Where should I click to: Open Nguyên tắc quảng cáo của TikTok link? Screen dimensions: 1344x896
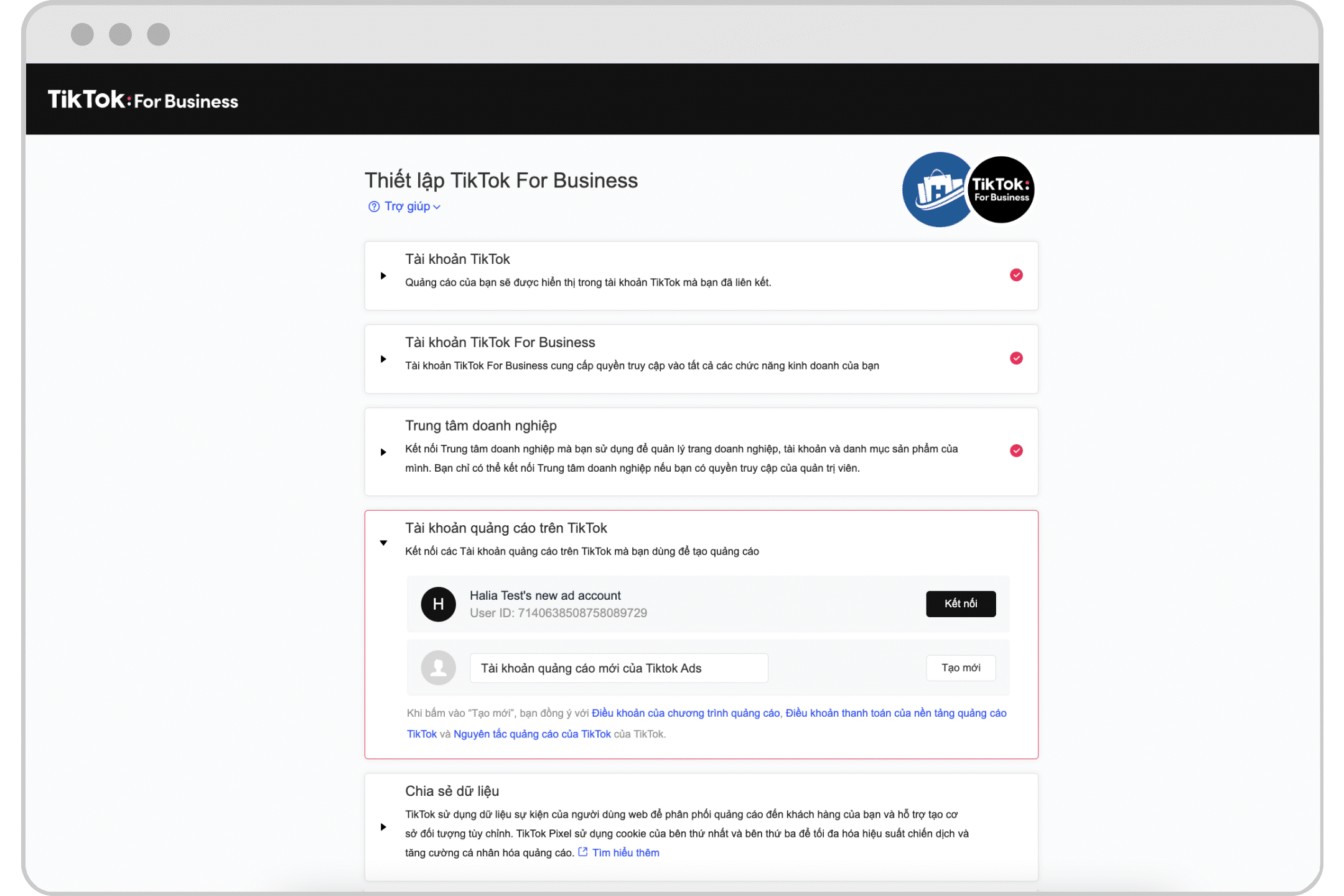(532, 734)
